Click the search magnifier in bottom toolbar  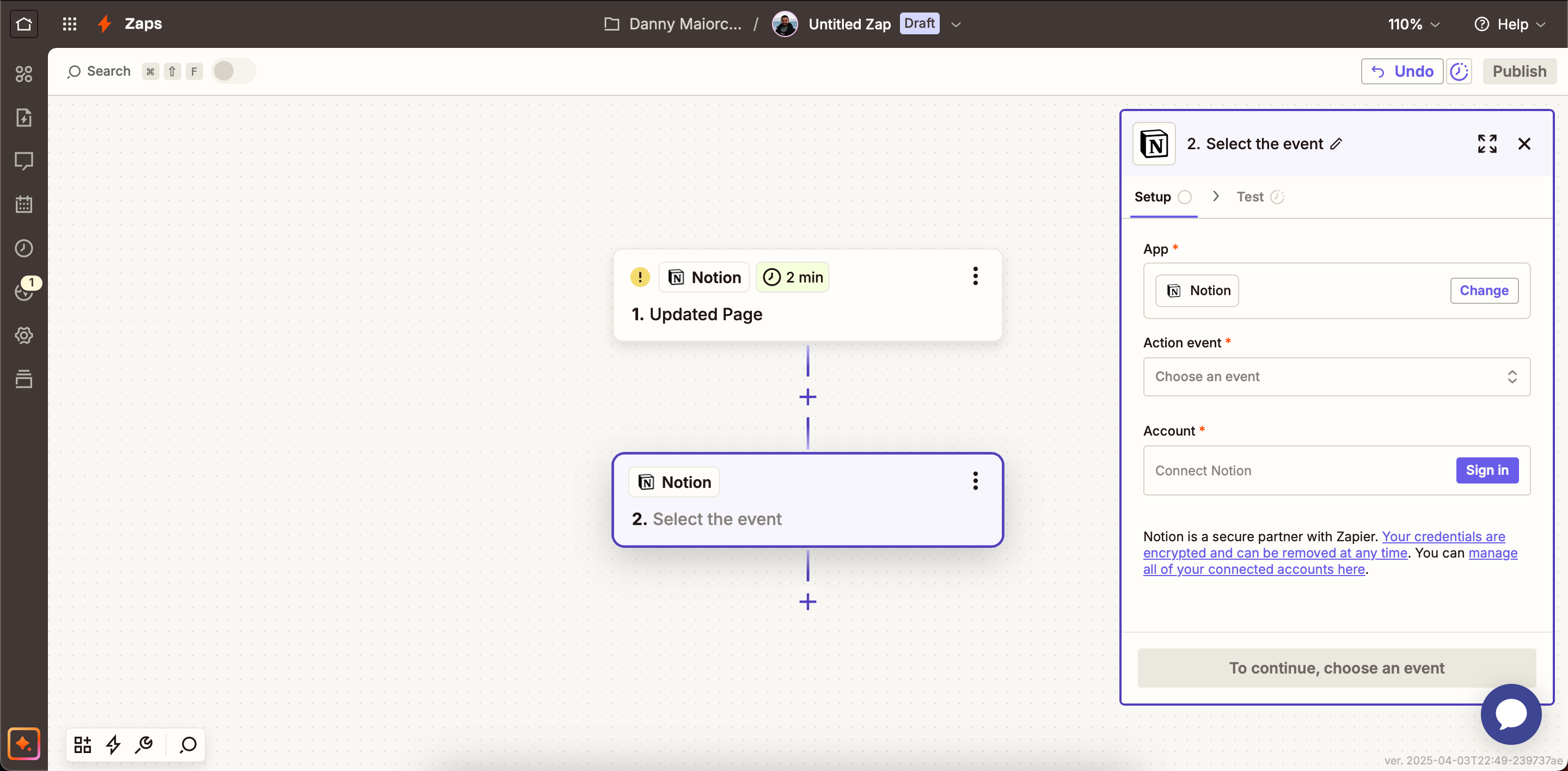pyautogui.click(x=188, y=744)
